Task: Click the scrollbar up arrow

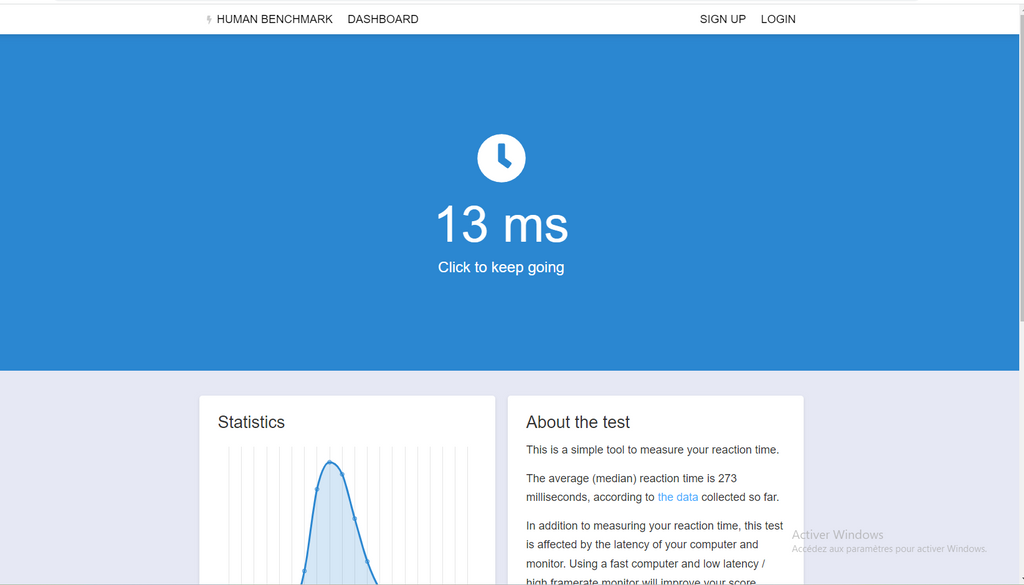Action: pos(1020,6)
